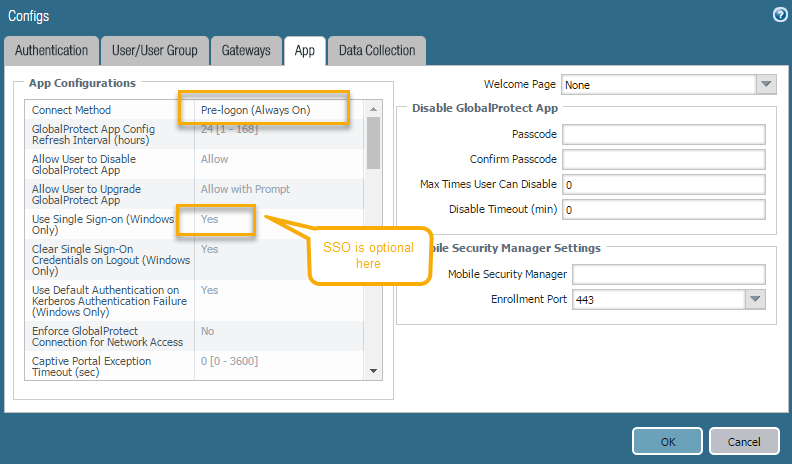Screen dimensions: 792x464
Task: Select Connect Method value Pre-logon (Always On)
Action: click(x=255, y=110)
